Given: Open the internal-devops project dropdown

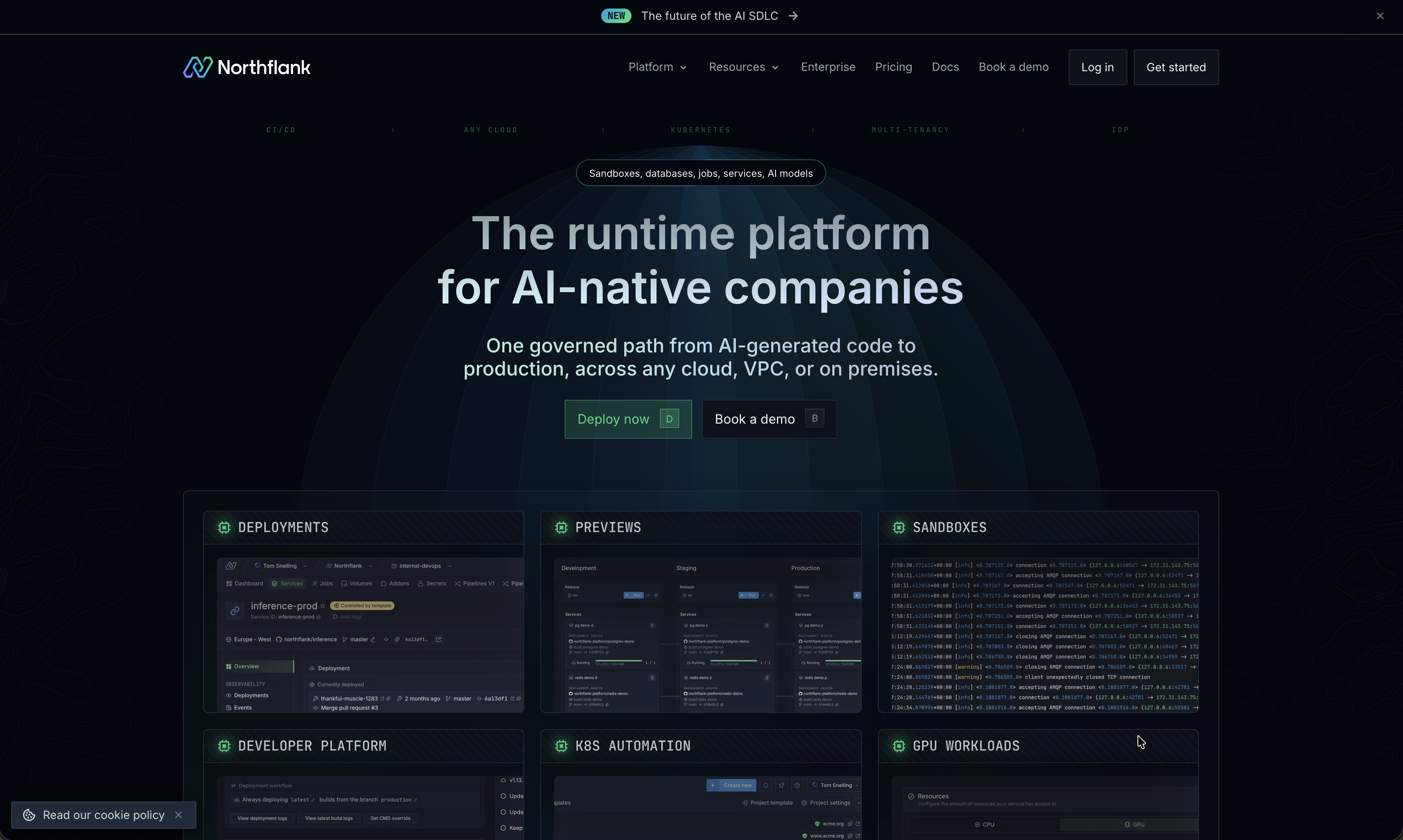Looking at the screenshot, I should coord(421,566).
